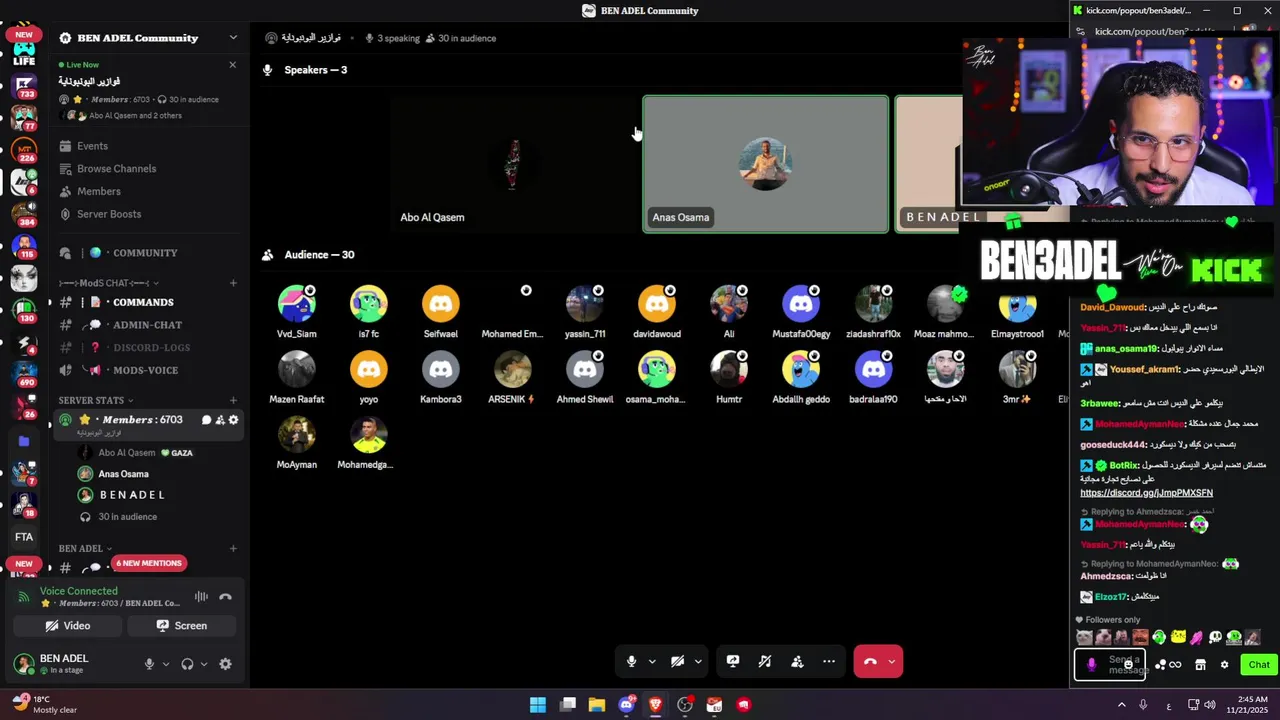Open channel points bubbles icon in Kick chat
This screenshot has width=1280, height=720.
(1160, 665)
